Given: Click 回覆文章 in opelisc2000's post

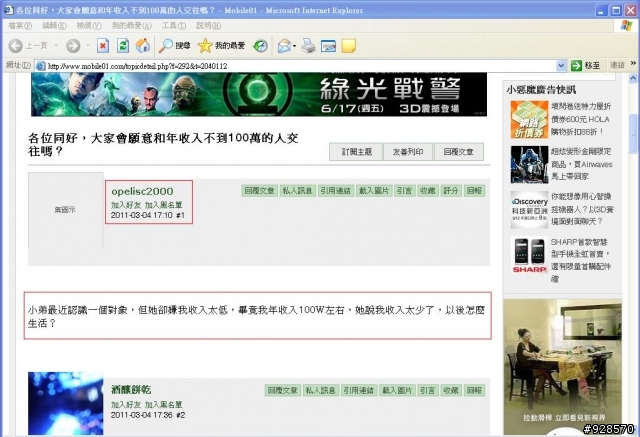Looking at the screenshot, I should point(260,191).
